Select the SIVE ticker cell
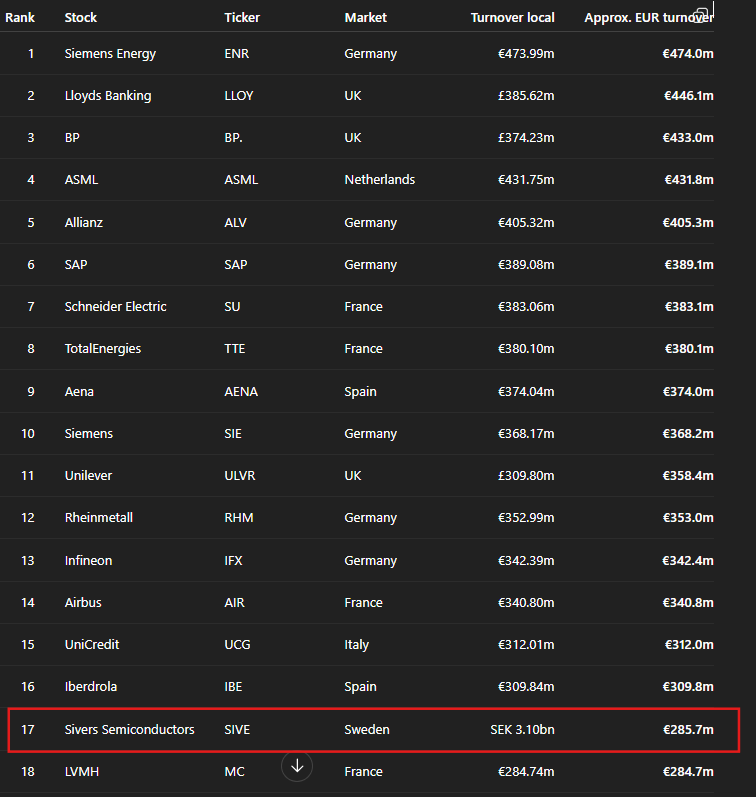Screen dimensions: 756x797 [x=237, y=730]
